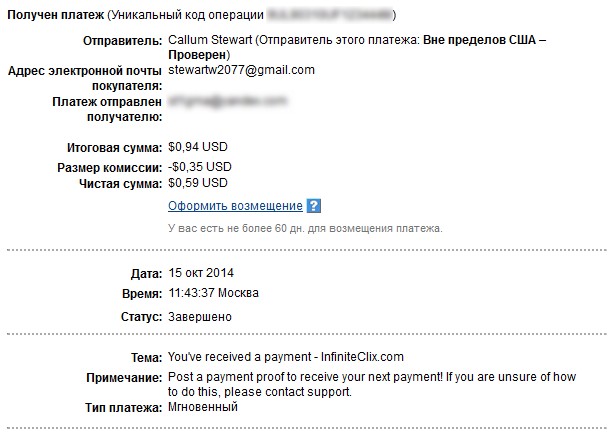Click the "Вне пределов США" sender status
The width and height of the screenshot is (613, 432).
[x=479, y=40]
